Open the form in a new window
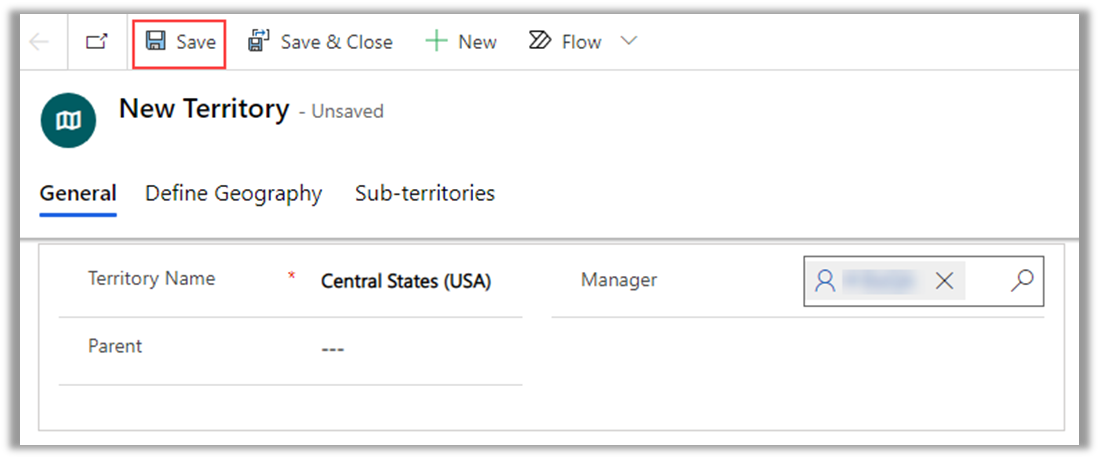 pyautogui.click(x=96, y=42)
